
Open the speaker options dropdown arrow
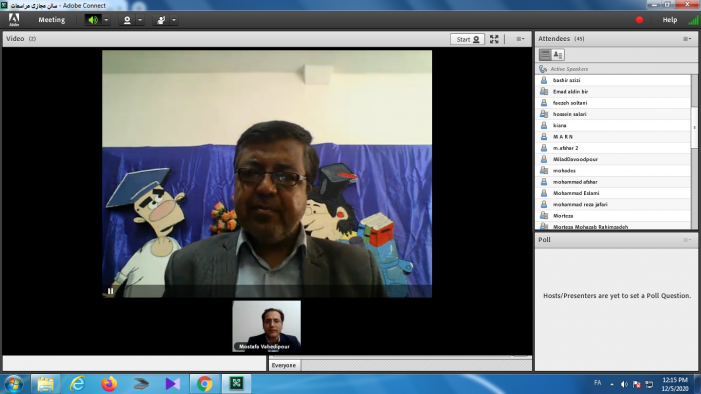106,20
